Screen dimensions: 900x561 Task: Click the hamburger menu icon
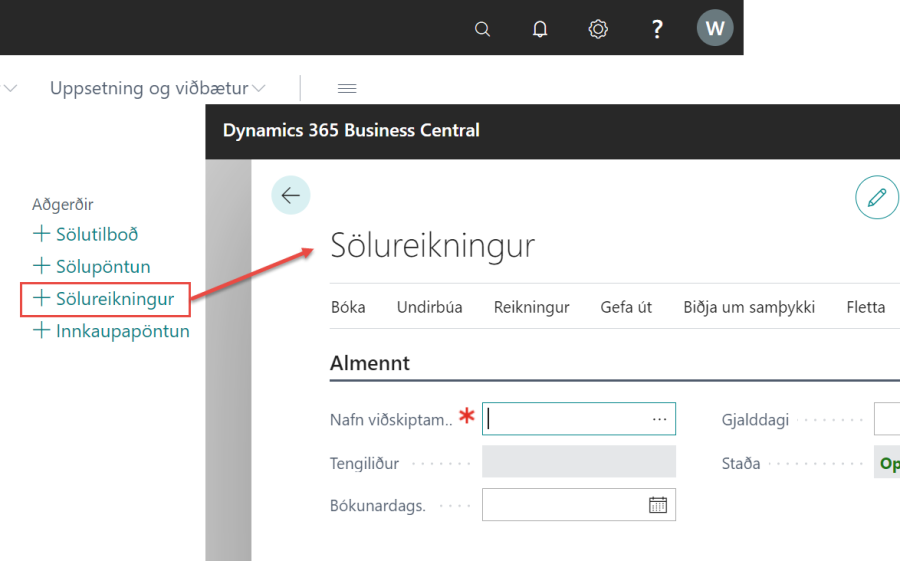point(347,89)
